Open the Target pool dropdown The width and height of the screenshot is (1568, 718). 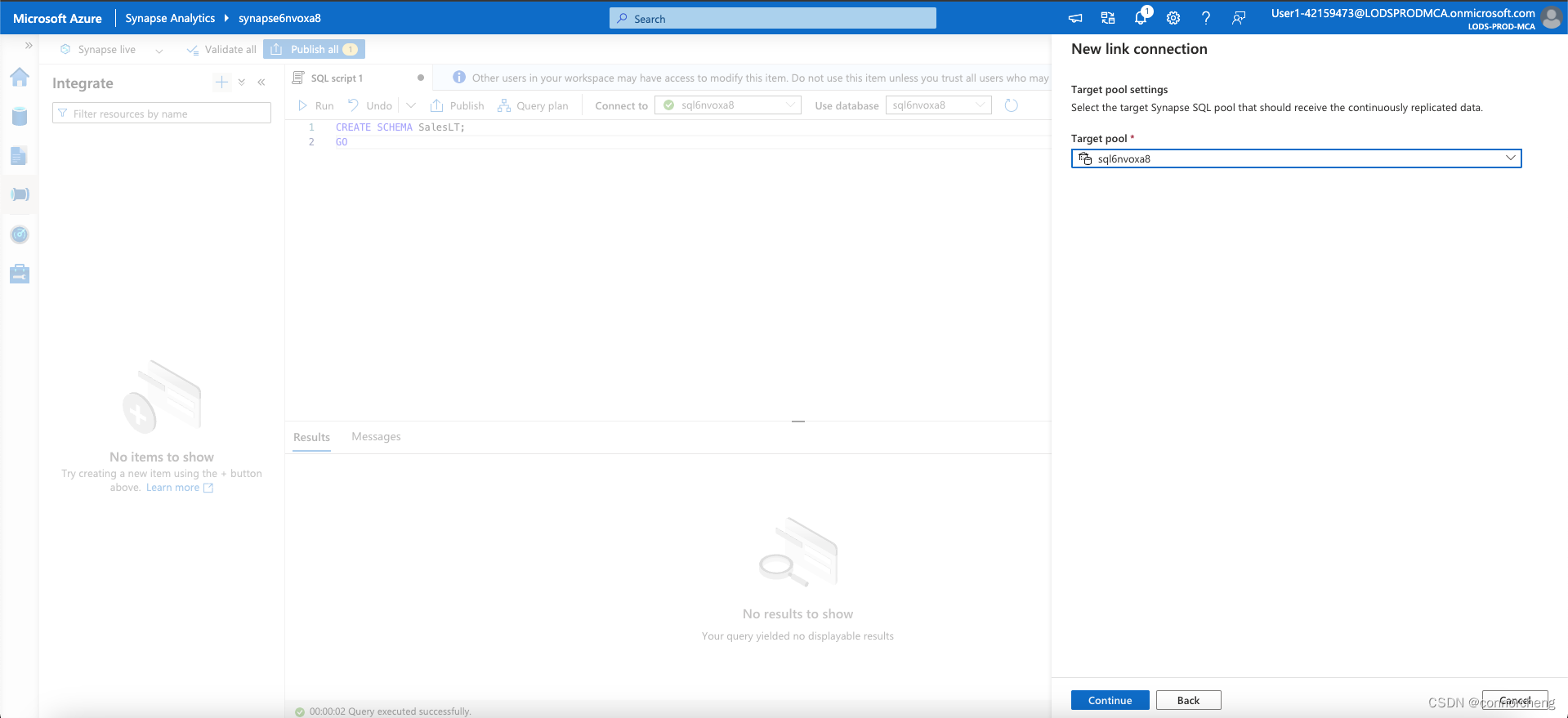click(1296, 158)
